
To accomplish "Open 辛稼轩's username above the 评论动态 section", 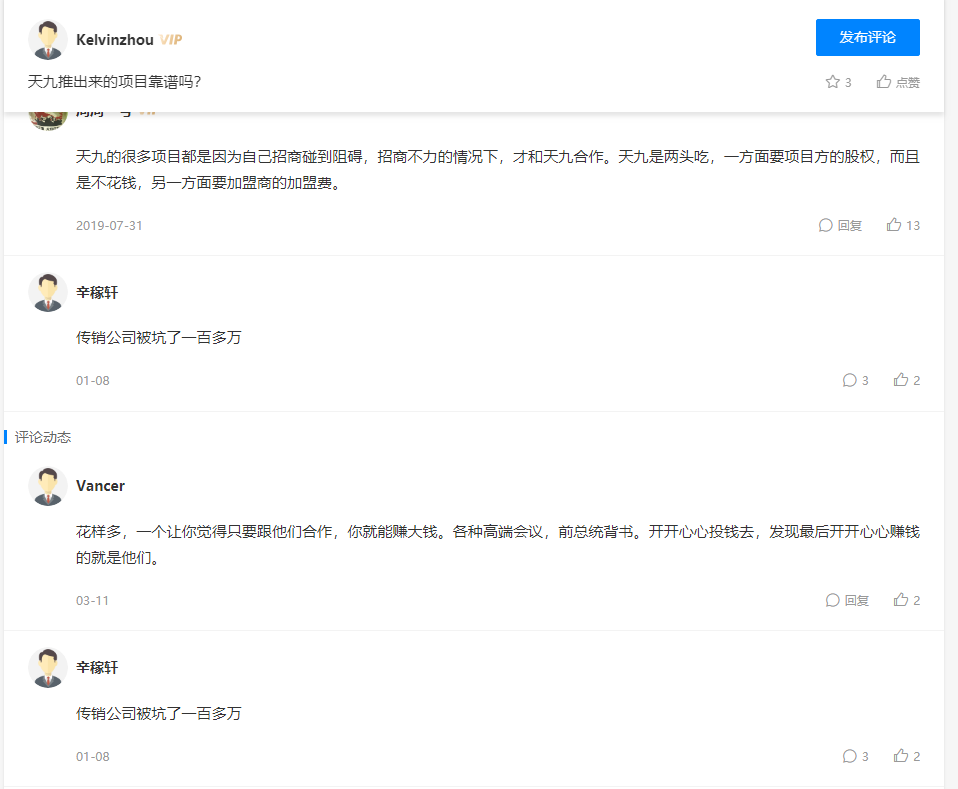I will click(x=97, y=292).
